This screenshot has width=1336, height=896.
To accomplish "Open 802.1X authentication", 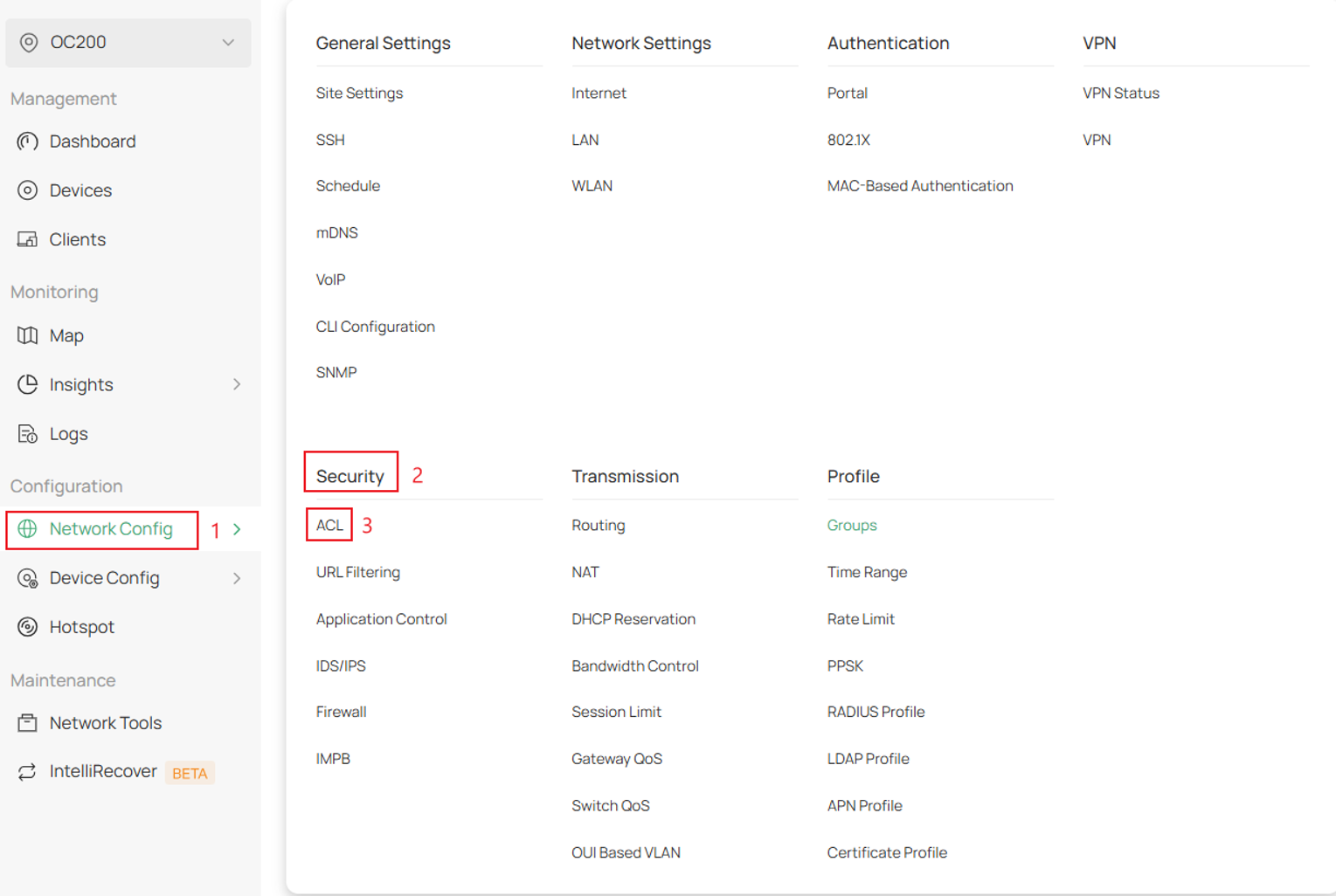I will point(848,140).
